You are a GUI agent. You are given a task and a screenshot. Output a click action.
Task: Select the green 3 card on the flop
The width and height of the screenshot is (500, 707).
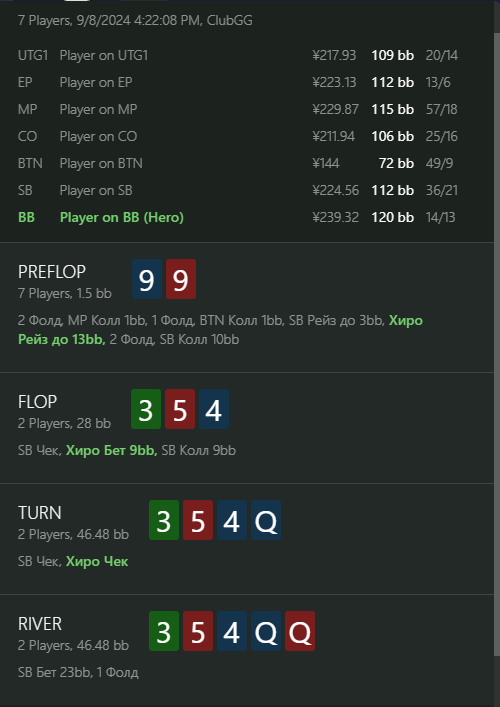(146, 409)
